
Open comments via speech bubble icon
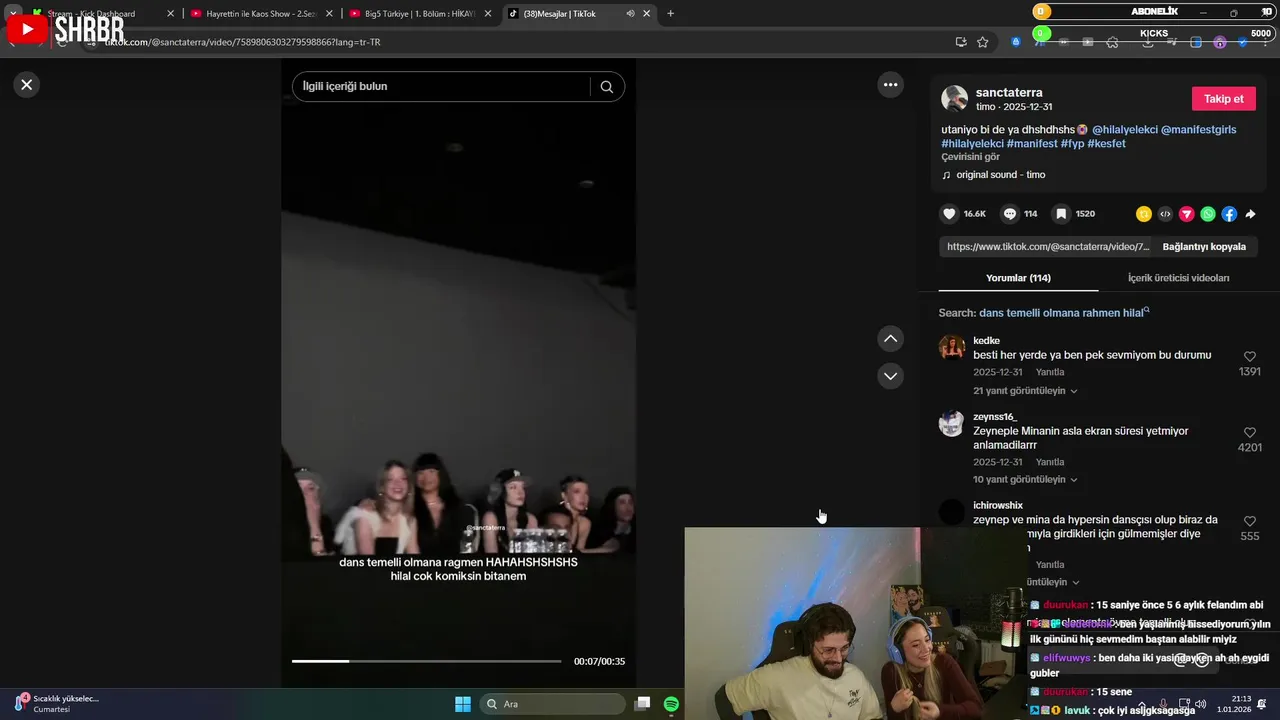pyautogui.click(x=1010, y=214)
